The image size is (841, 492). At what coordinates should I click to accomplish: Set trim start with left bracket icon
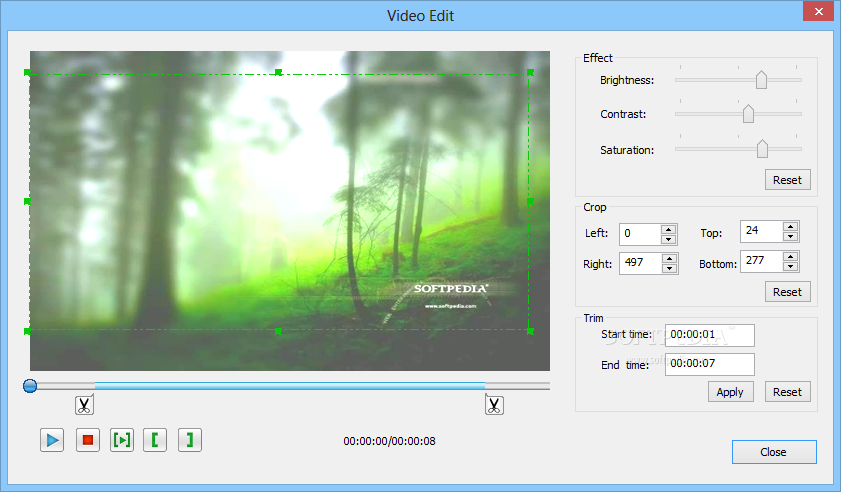click(x=155, y=440)
